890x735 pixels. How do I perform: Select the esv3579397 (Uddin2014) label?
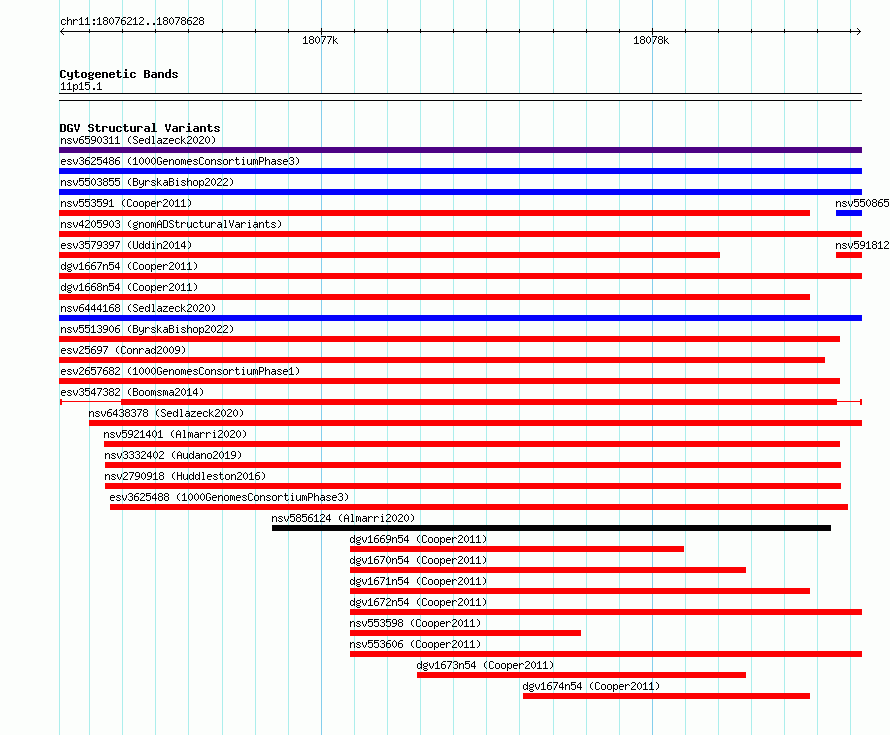click(x=126, y=245)
